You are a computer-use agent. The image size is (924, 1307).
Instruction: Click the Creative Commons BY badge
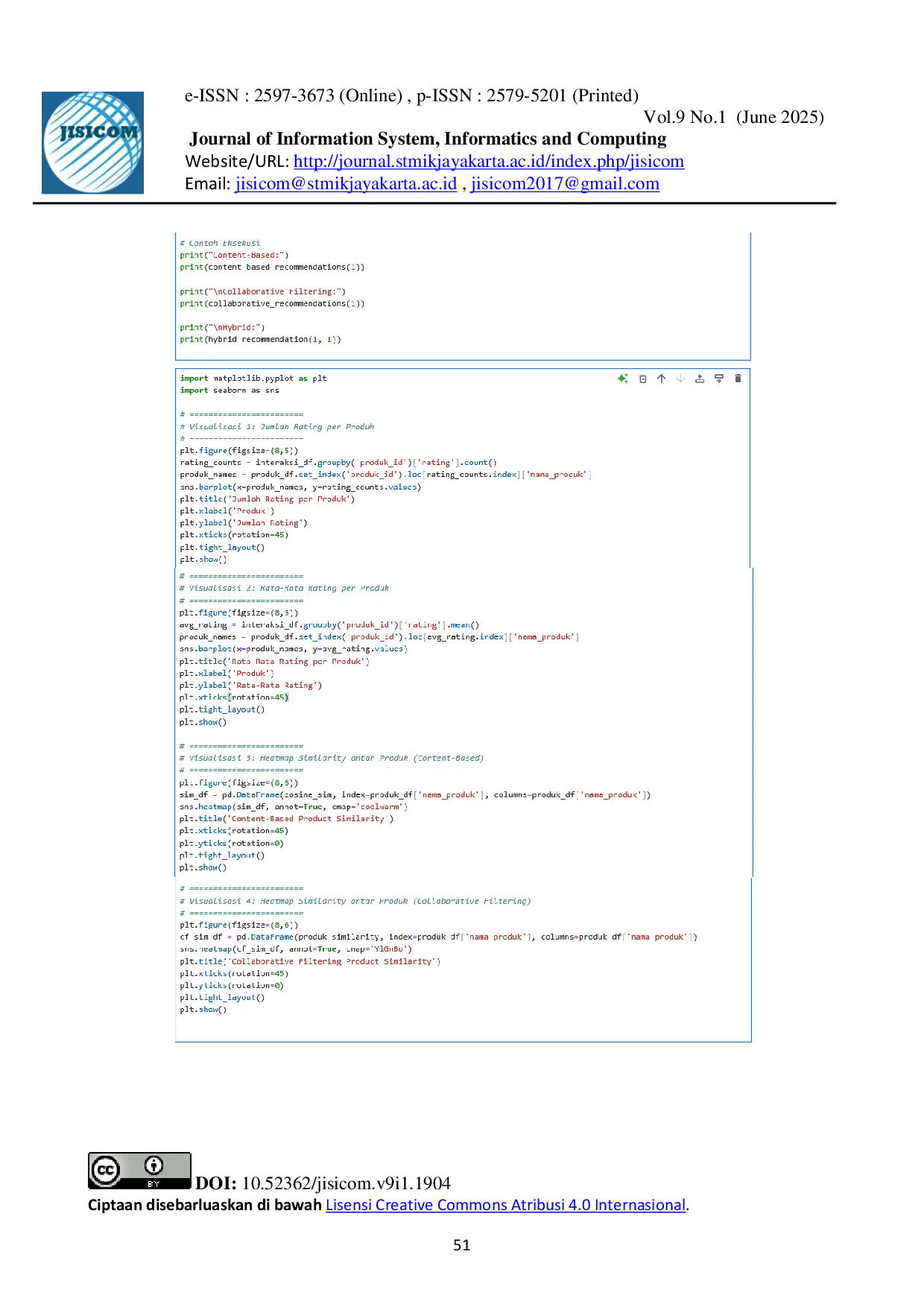point(139,1171)
